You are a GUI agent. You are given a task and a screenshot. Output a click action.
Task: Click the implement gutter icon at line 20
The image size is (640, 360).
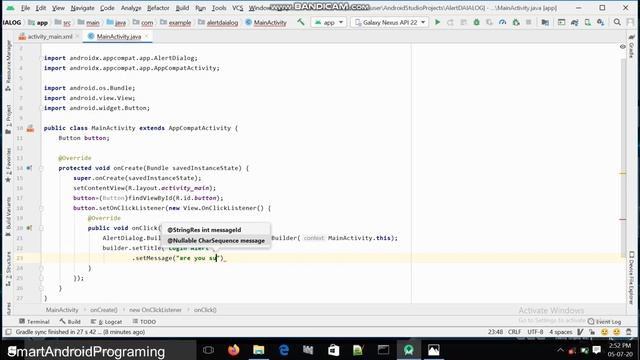coord(29,228)
